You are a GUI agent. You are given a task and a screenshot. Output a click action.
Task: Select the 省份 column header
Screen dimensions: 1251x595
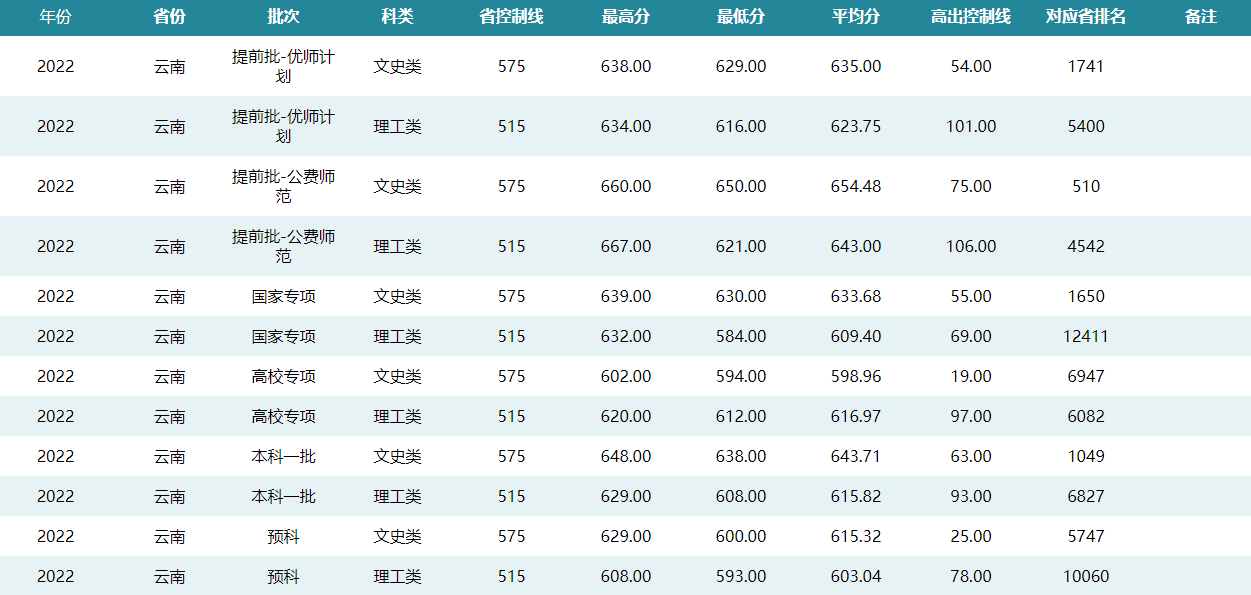(x=169, y=17)
